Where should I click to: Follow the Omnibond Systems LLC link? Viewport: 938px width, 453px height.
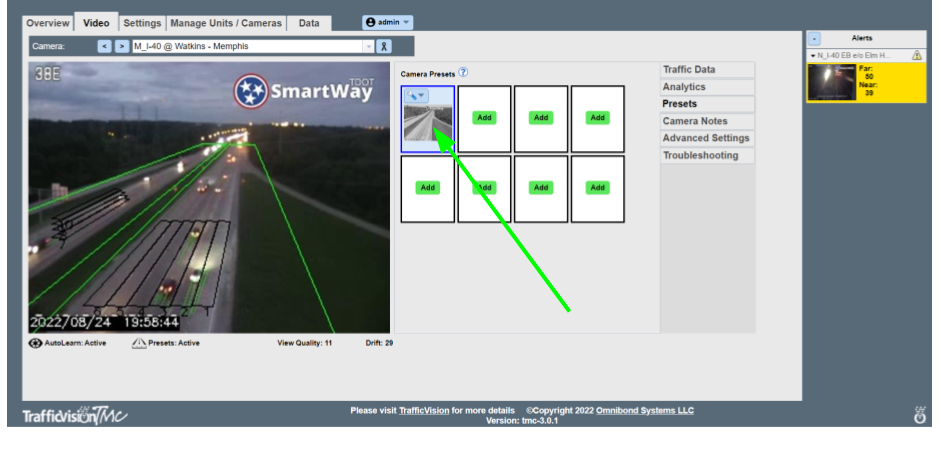click(645, 411)
